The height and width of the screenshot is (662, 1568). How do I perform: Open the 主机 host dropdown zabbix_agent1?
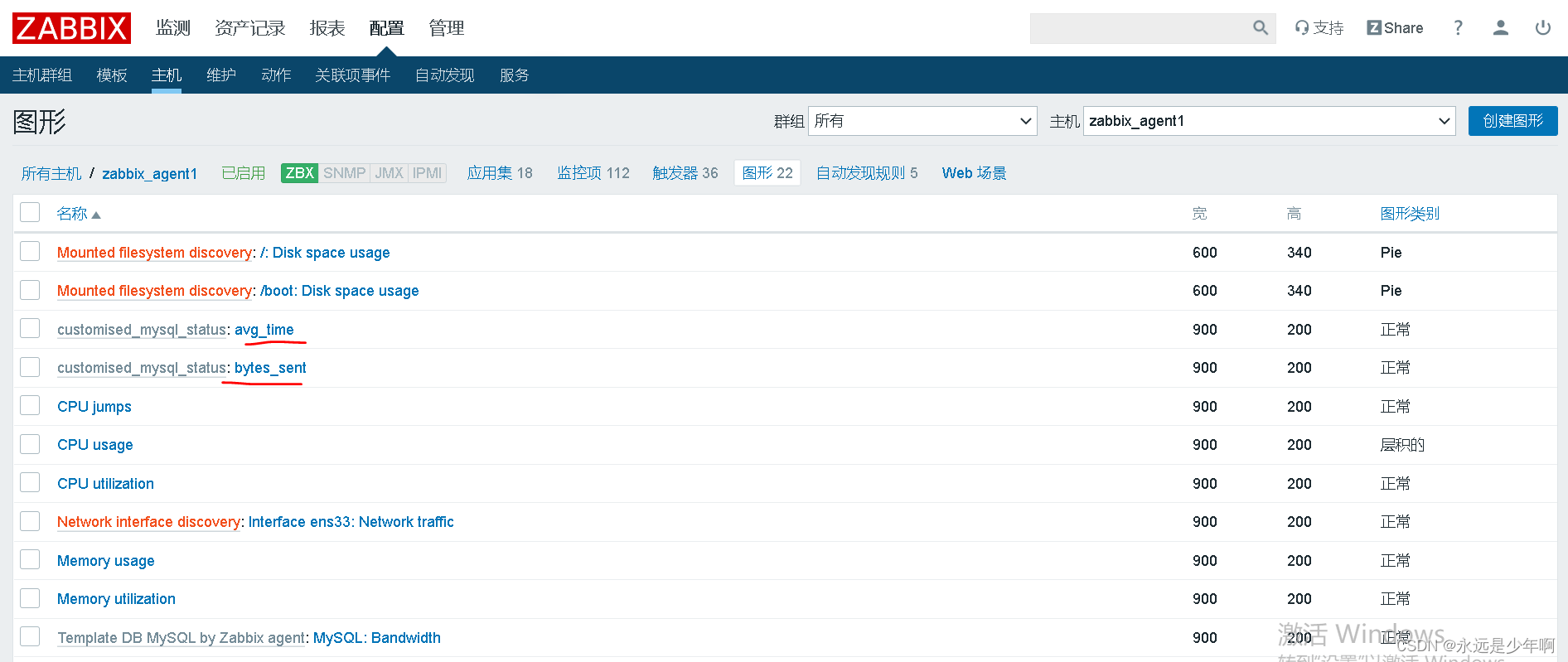point(1269,121)
